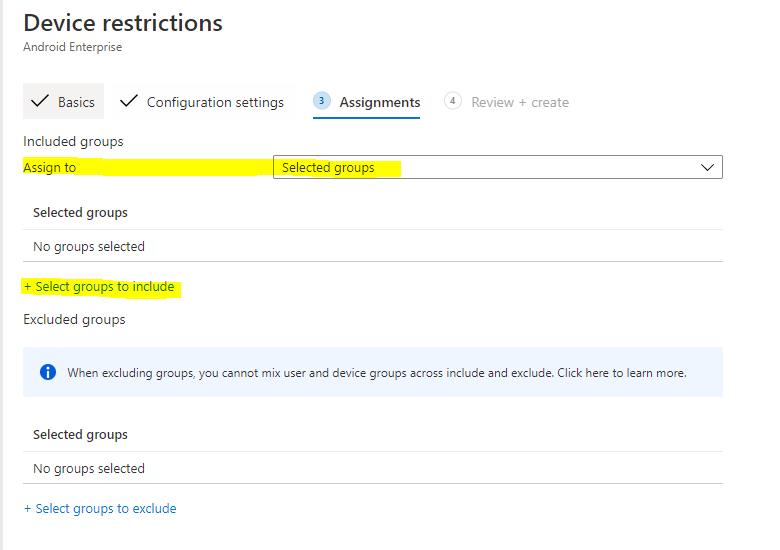Expand the Assign to dropdown chevron arrow

click(x=708, y=167)
